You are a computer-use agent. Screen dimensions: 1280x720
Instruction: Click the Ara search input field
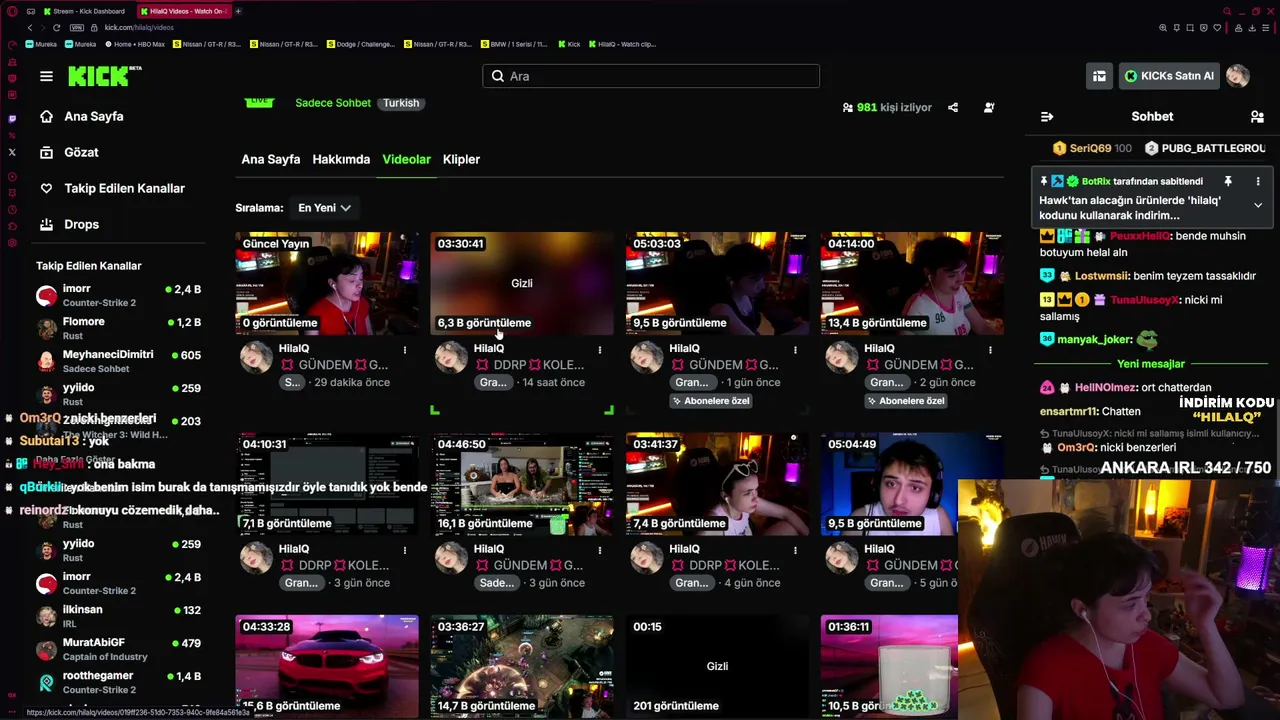[x=651, y=76]
